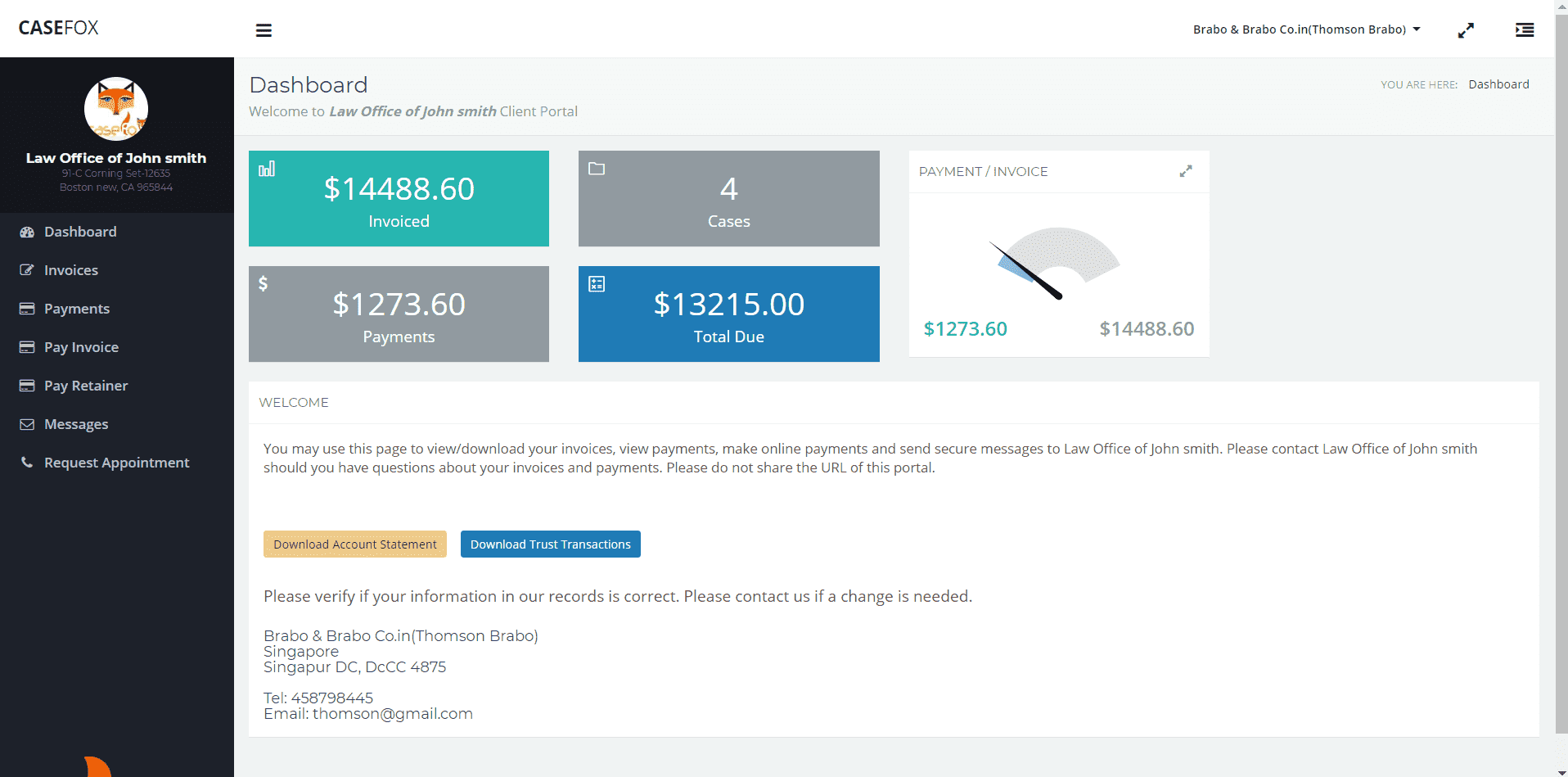Click the payment/invoice gauge chart
The height and width of the screenshot is (777, 1568).
coord(1057,262)
